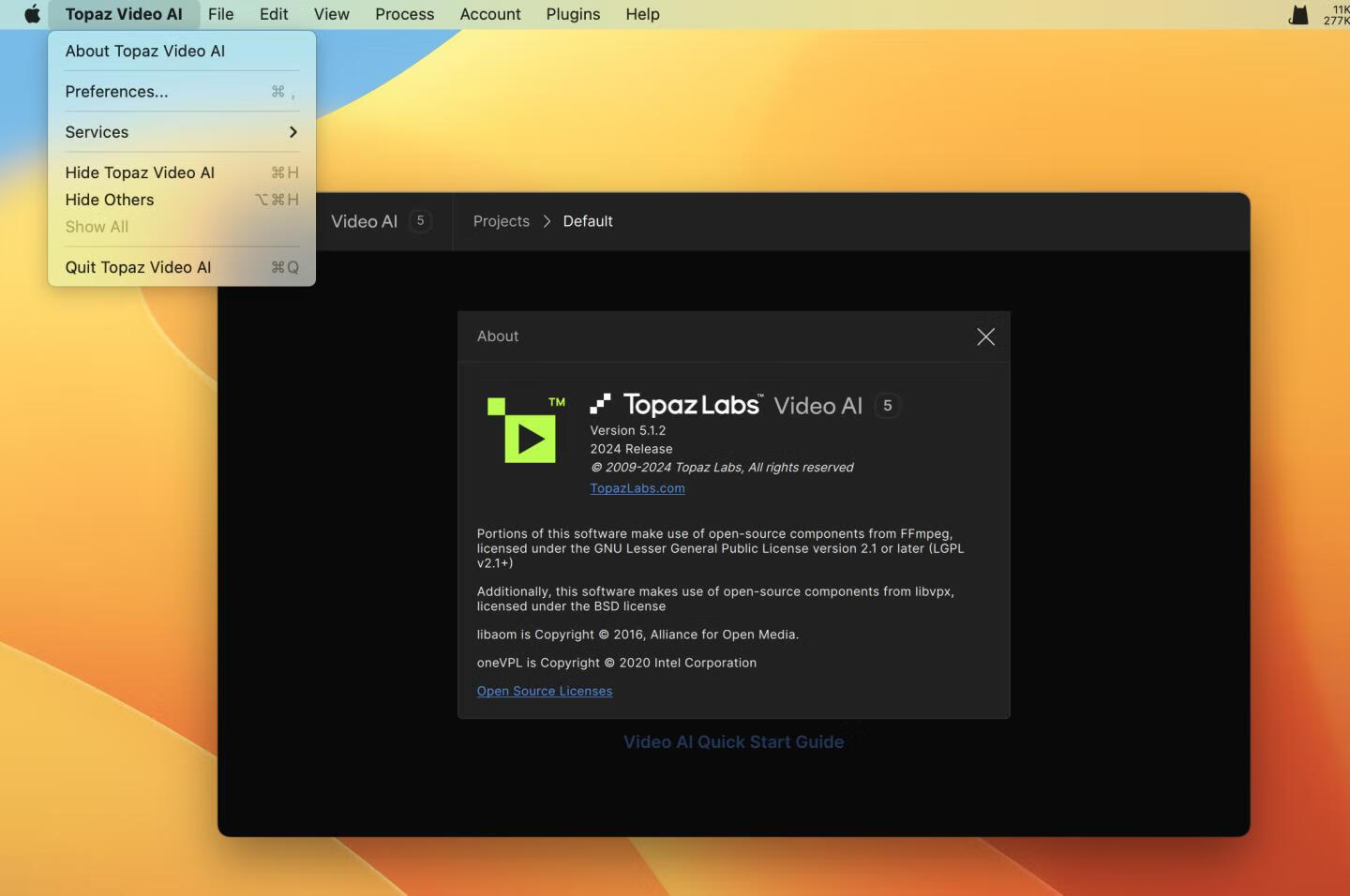Screen dimensions: 1350x896
Task: Click the oneVPL Intel copyright line
Action: pos(617,663)
